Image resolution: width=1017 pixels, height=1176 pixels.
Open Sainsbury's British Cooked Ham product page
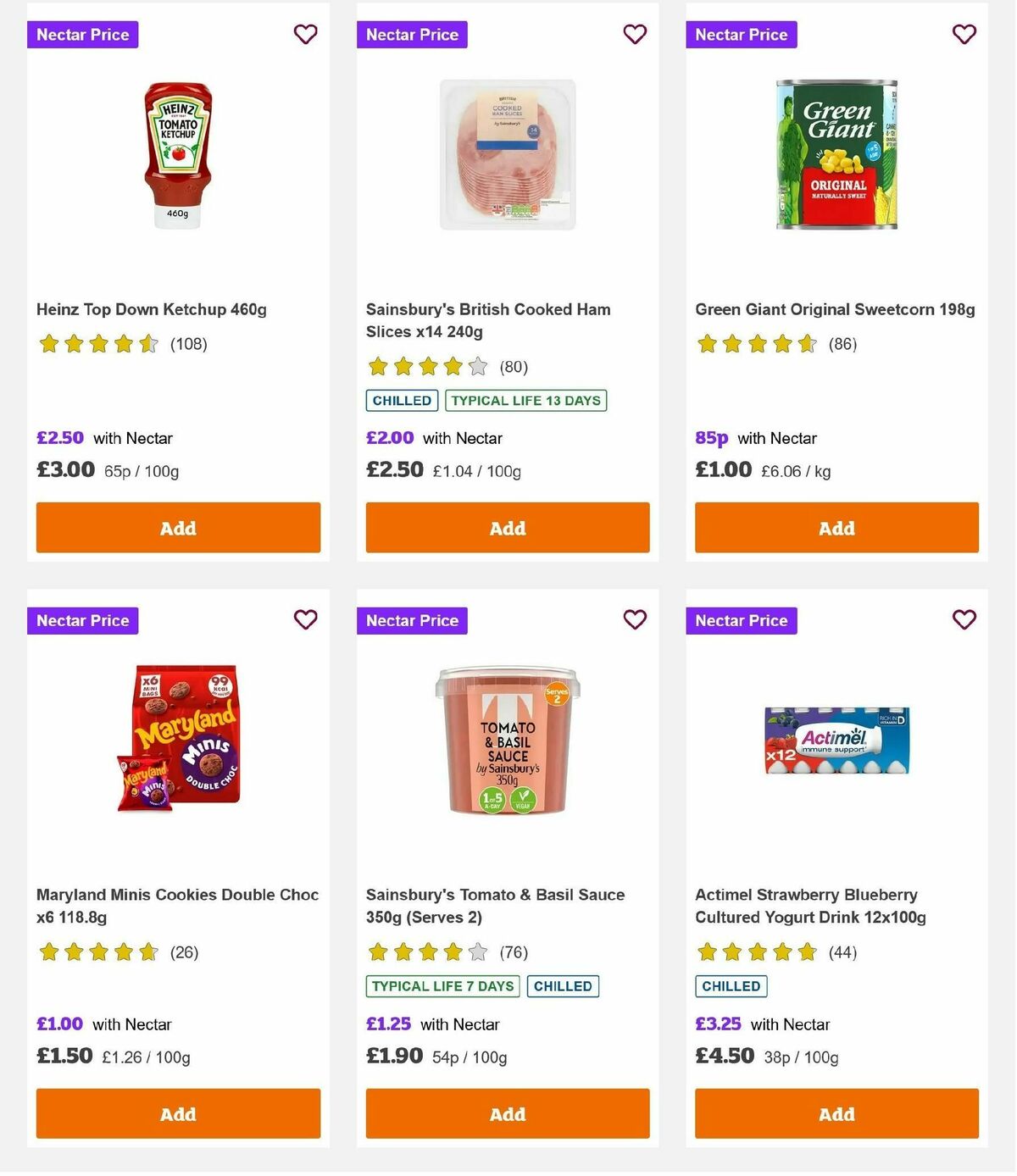[x=487, y=320]
